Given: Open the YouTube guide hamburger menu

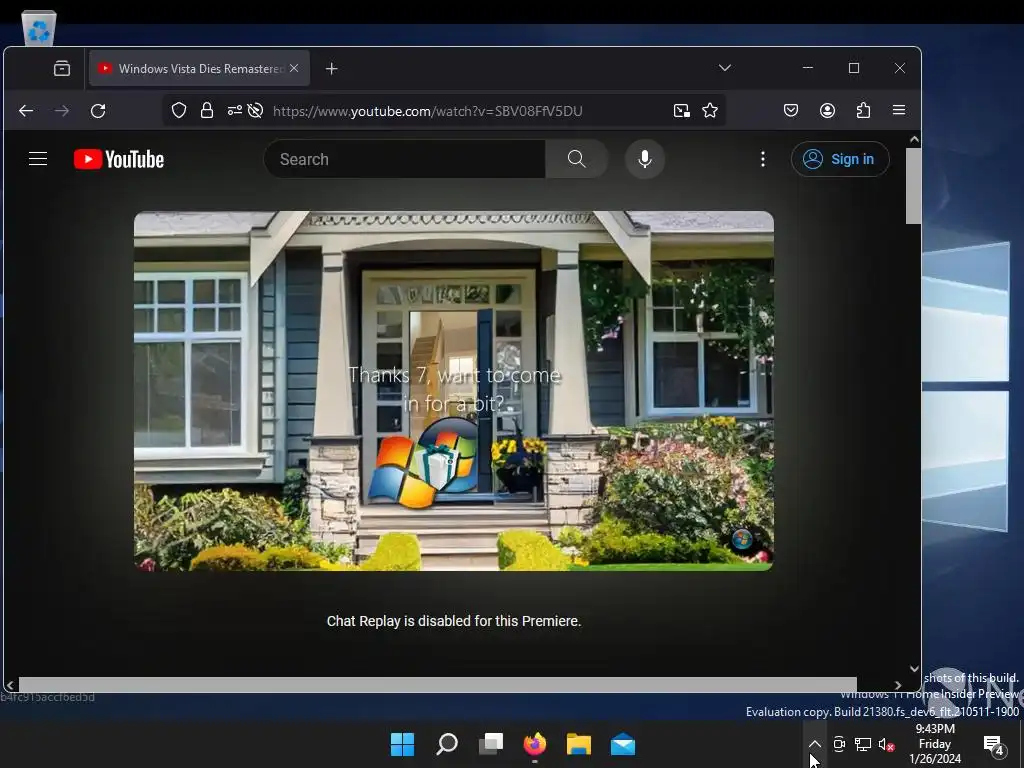Looking at the screenshot, I should pos(38,159).
